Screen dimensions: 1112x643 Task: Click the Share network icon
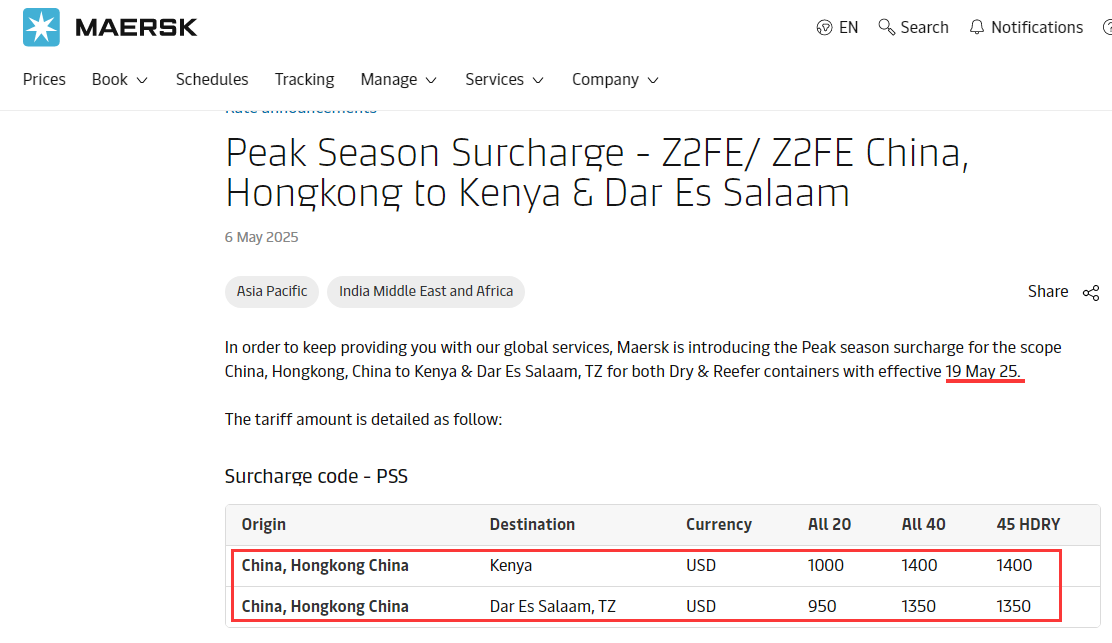(x=1090, y=292)
